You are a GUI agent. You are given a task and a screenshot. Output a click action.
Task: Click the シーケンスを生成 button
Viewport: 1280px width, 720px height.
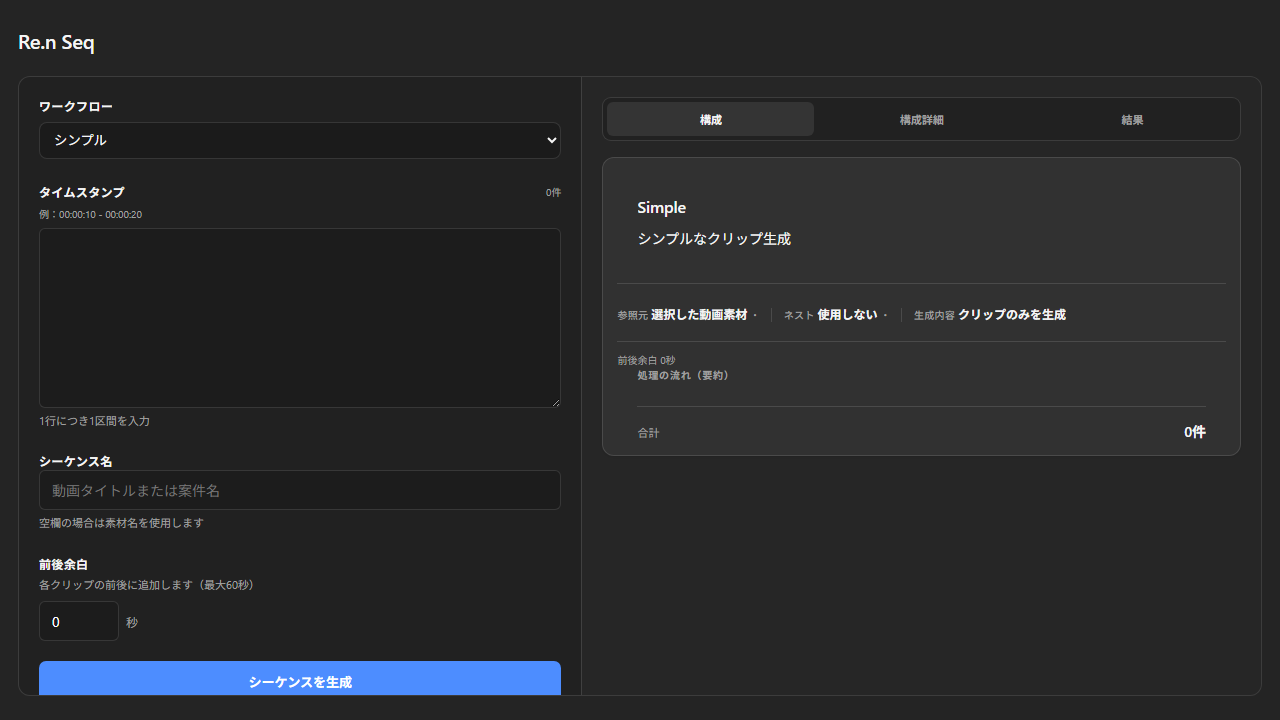pyautogui.click(x=300, y=680)
